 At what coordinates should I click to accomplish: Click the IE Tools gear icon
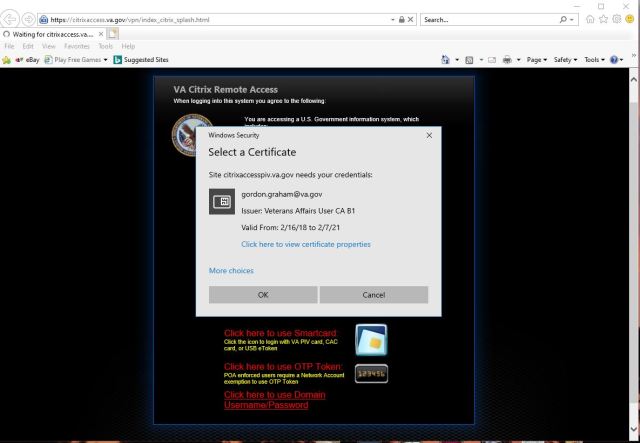point(616,19)
